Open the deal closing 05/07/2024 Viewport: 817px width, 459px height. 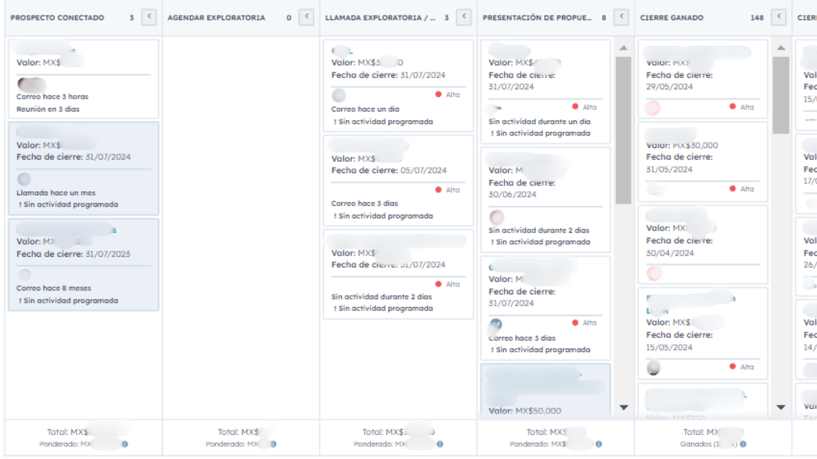pos(398,180)
